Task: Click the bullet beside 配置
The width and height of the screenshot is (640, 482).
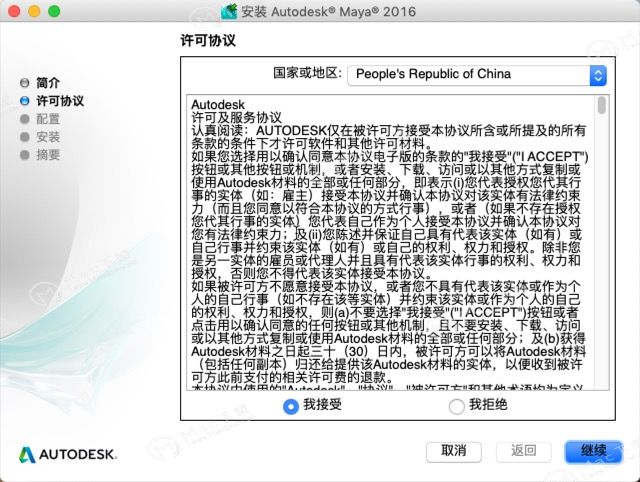Action: [24, 119]
